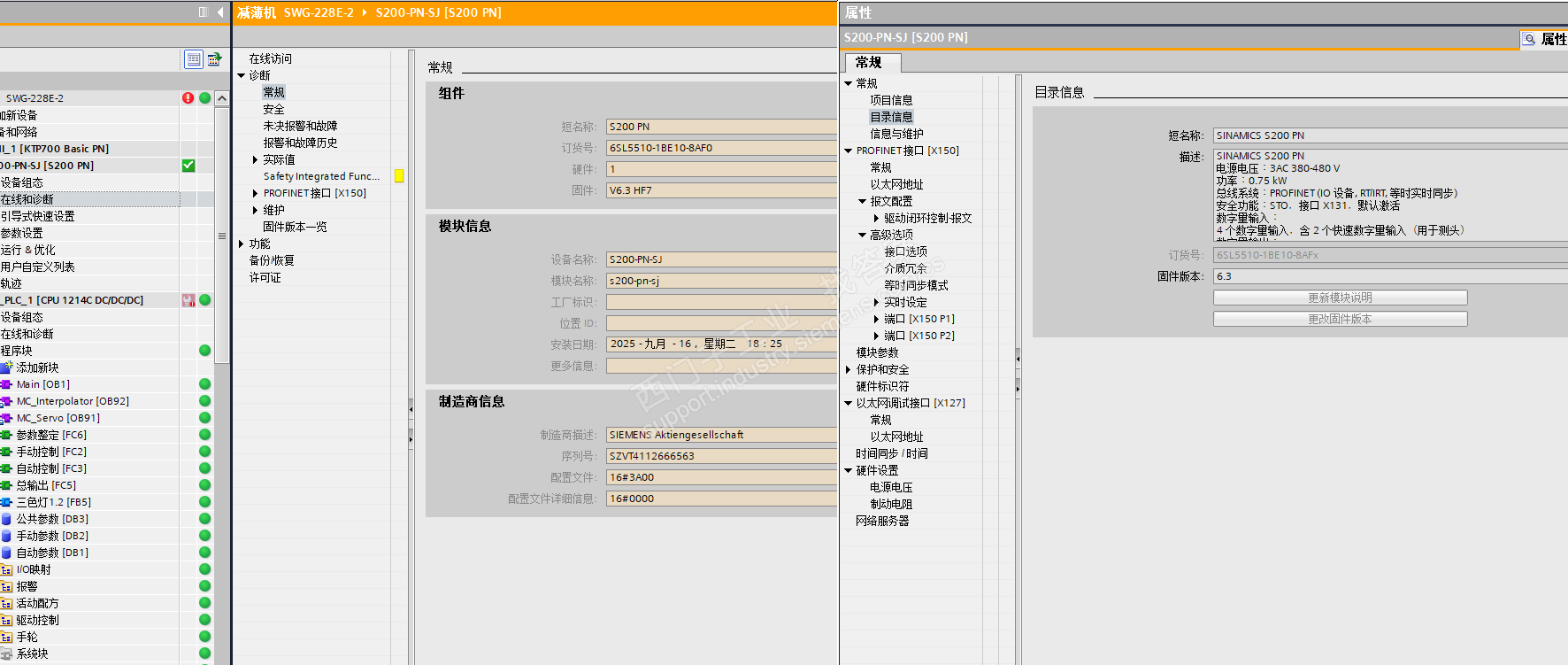
Task: Click the 手动控制 [FC2] function icon
Action: (7, 452)
